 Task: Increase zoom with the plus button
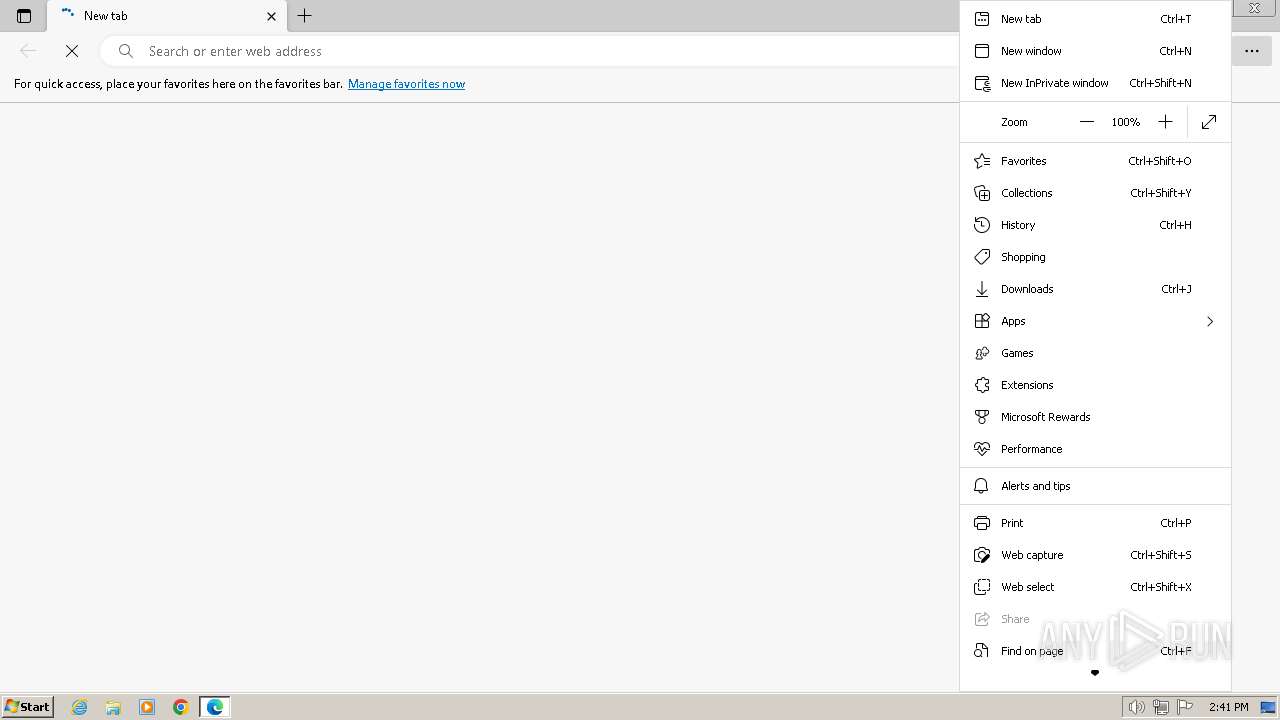(x=1165, y=122)
